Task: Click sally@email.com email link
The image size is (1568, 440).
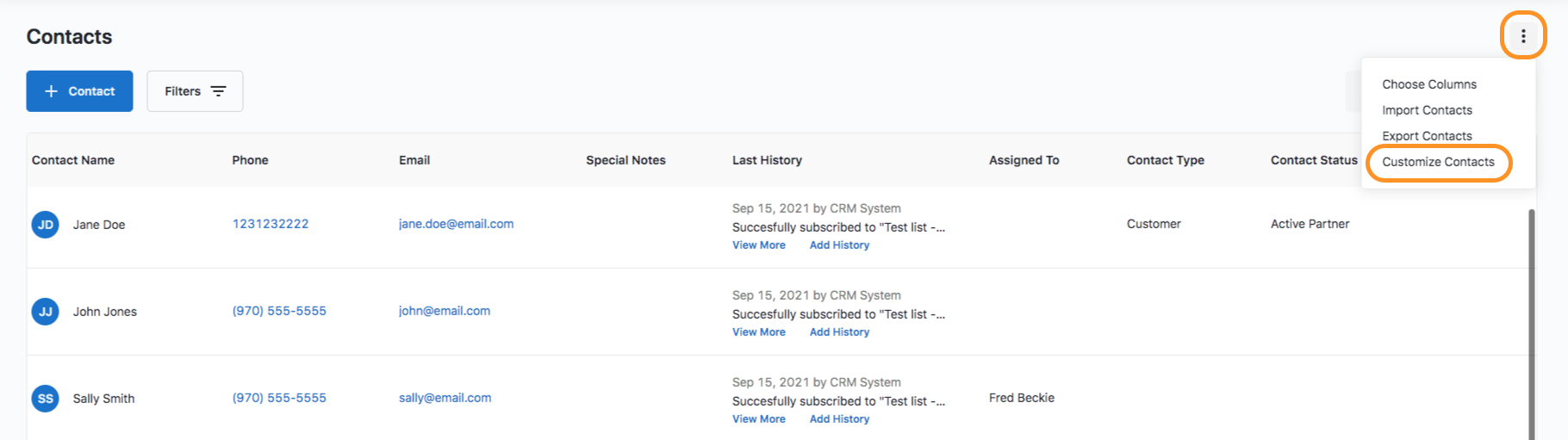Action: [x=445, y=398]
